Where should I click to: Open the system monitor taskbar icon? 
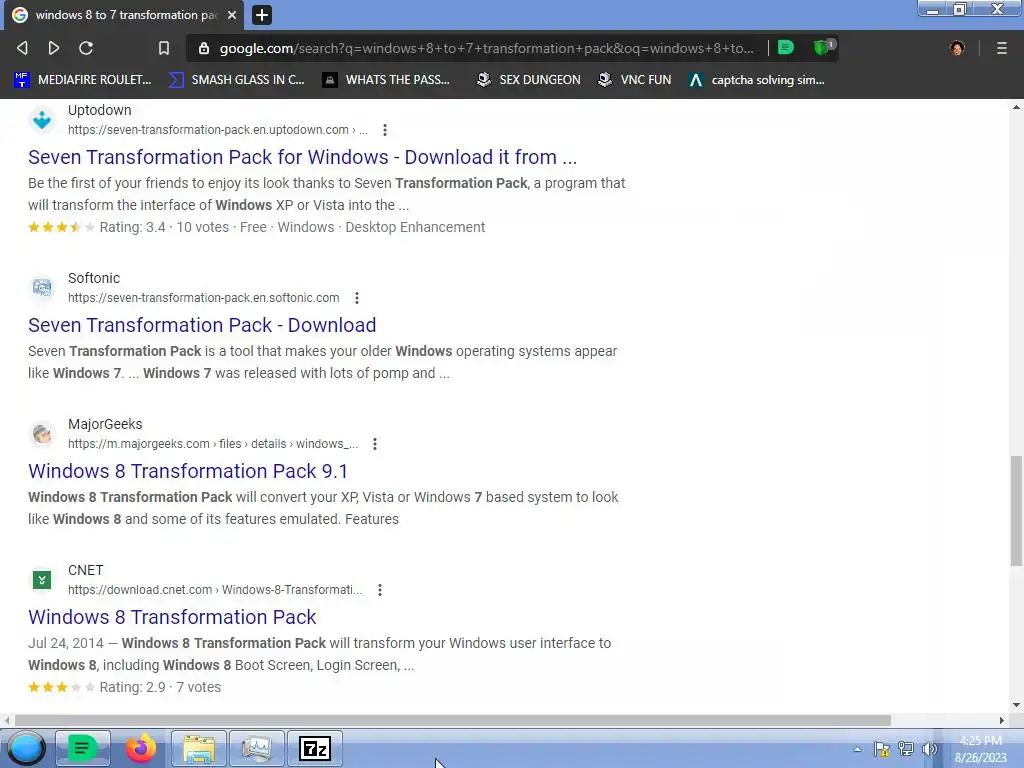pyautogui.click(x=257, y=748)
